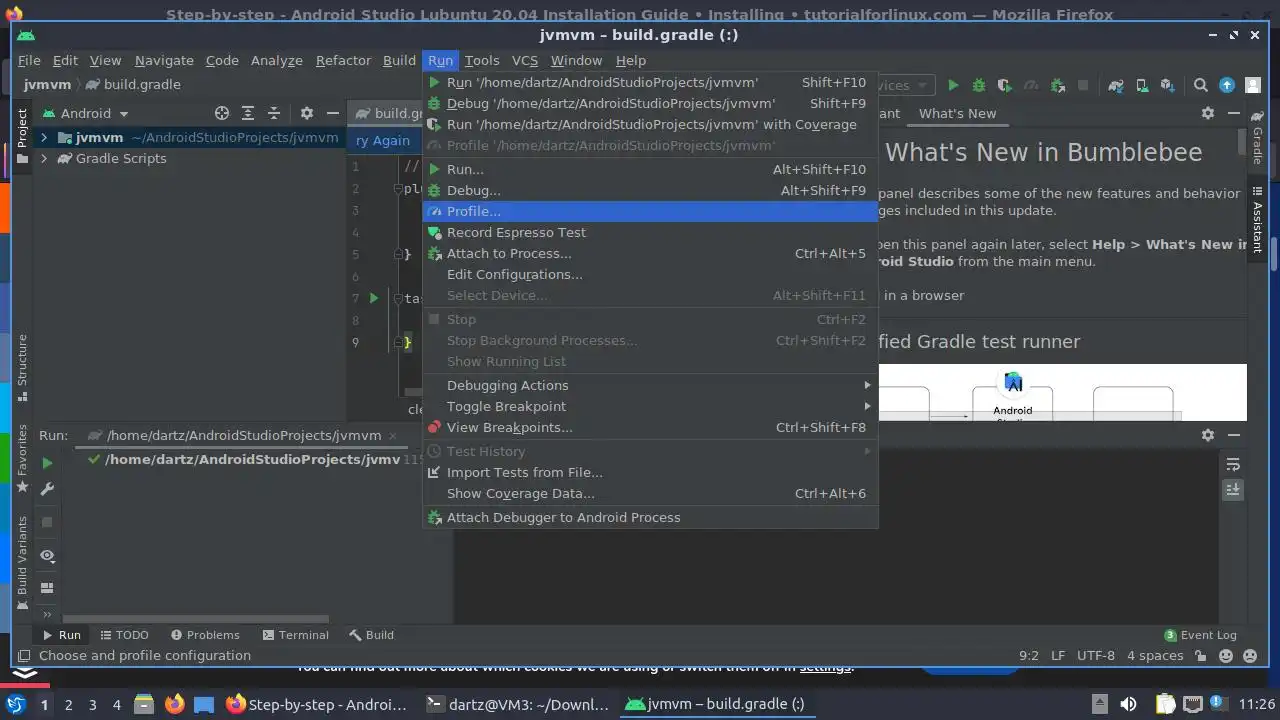Hide the Assistant panel with minus icon

coord(1233,113)
